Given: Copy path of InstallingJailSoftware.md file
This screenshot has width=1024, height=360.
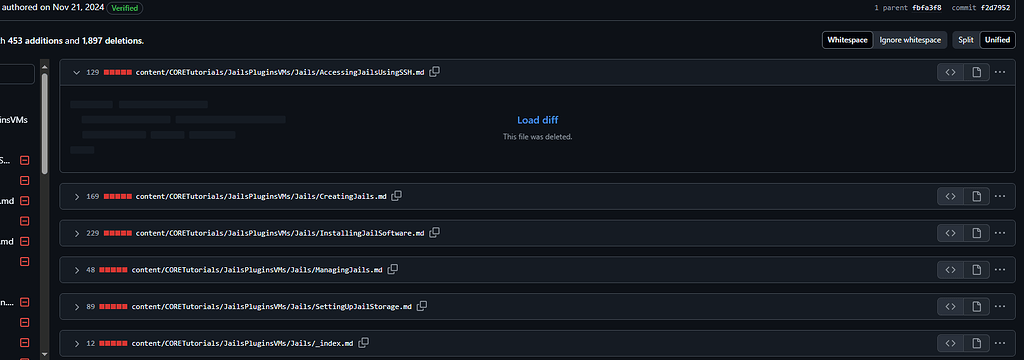Looking at the screenshot, I should click(434, 233).
